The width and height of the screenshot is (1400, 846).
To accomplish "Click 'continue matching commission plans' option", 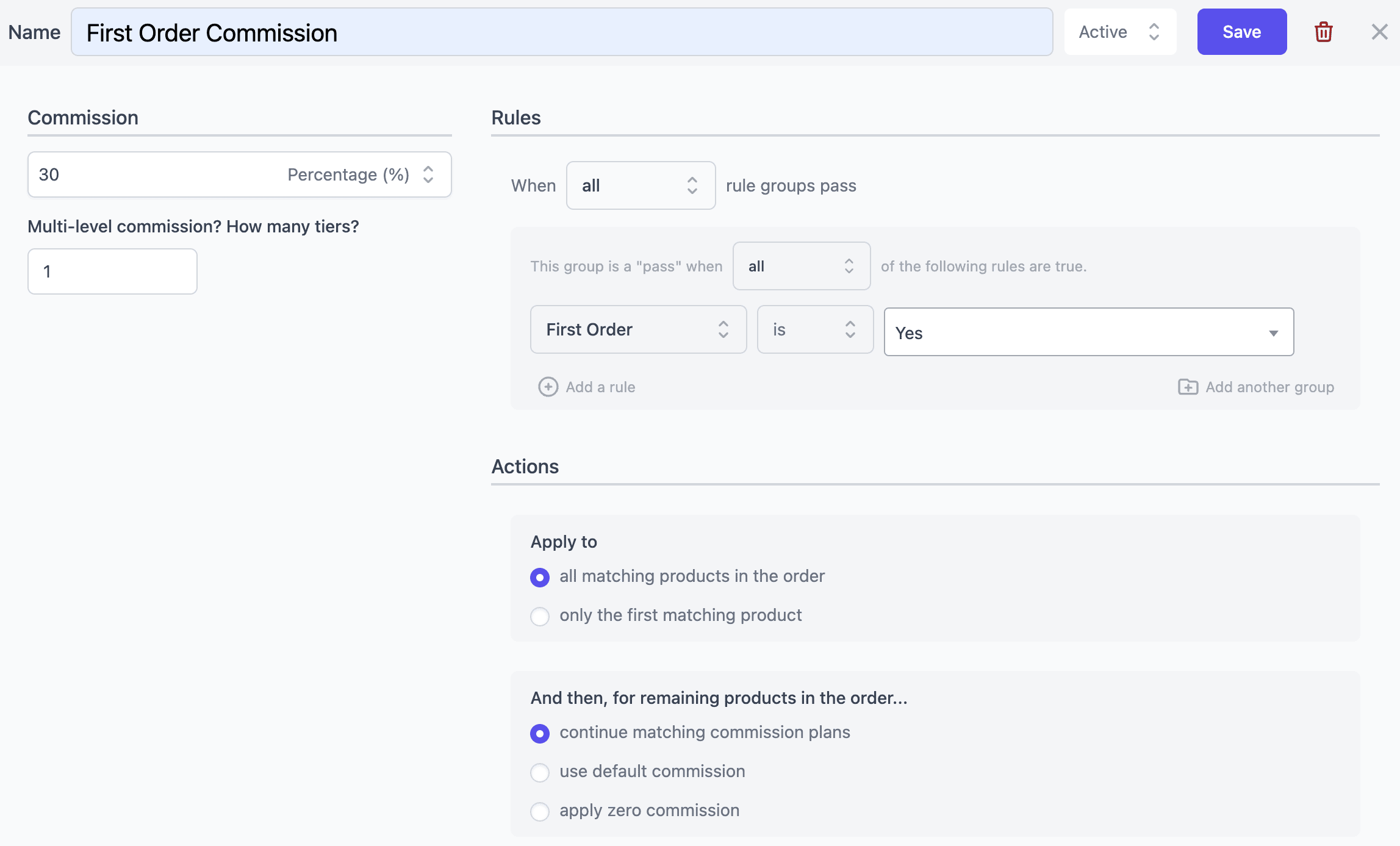I will 539,731.
